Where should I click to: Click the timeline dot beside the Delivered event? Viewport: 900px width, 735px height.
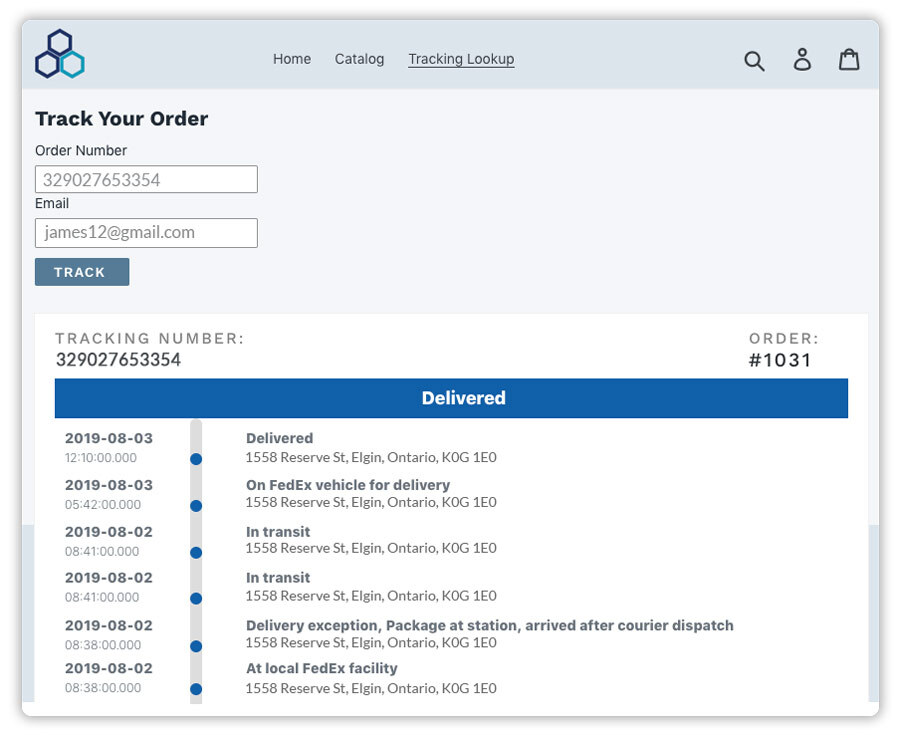point(196,458)
